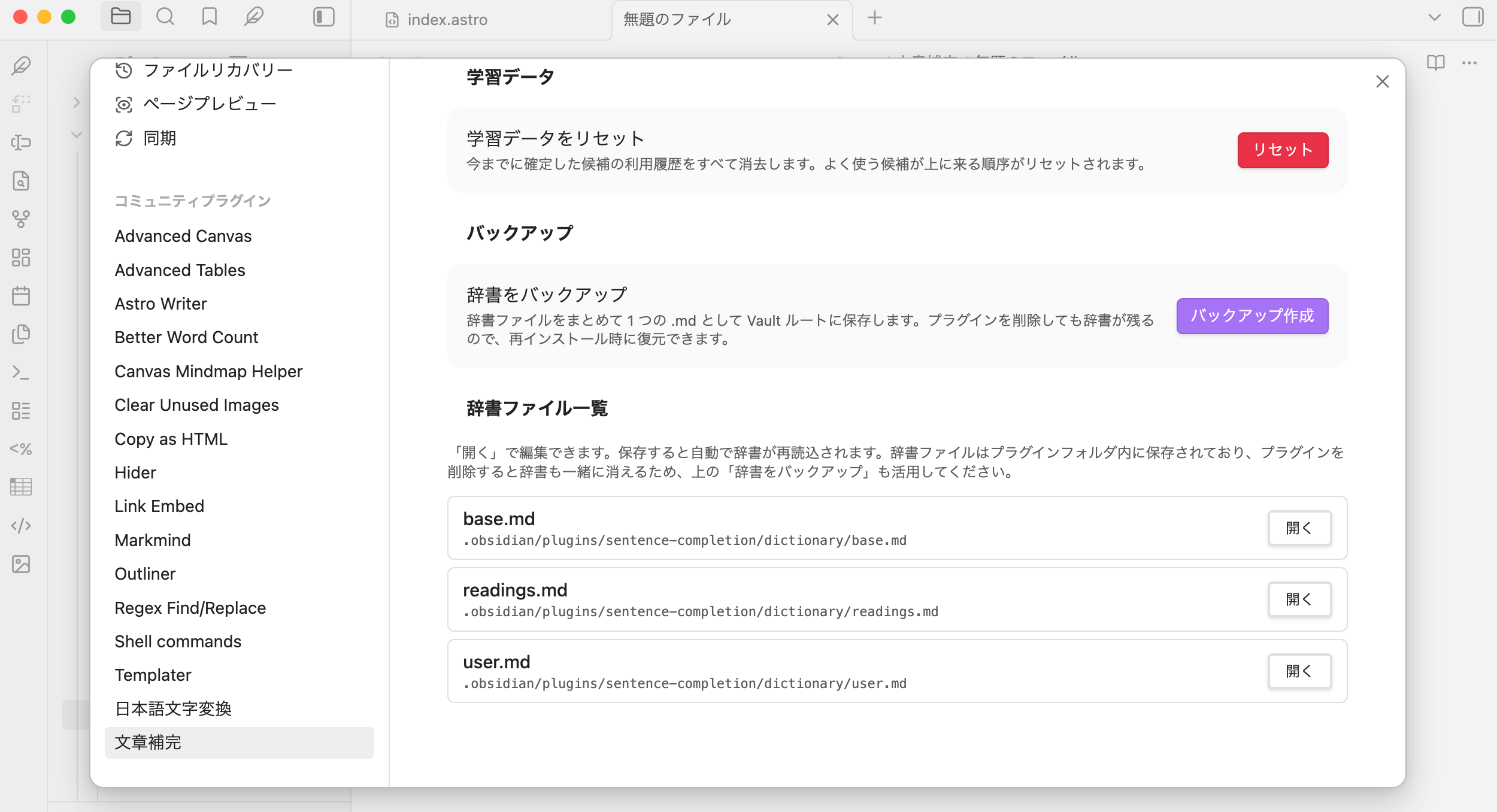Collapse the down chevron in the sidebar
This screenshot has height=812, width=1497.
point(76,135)
